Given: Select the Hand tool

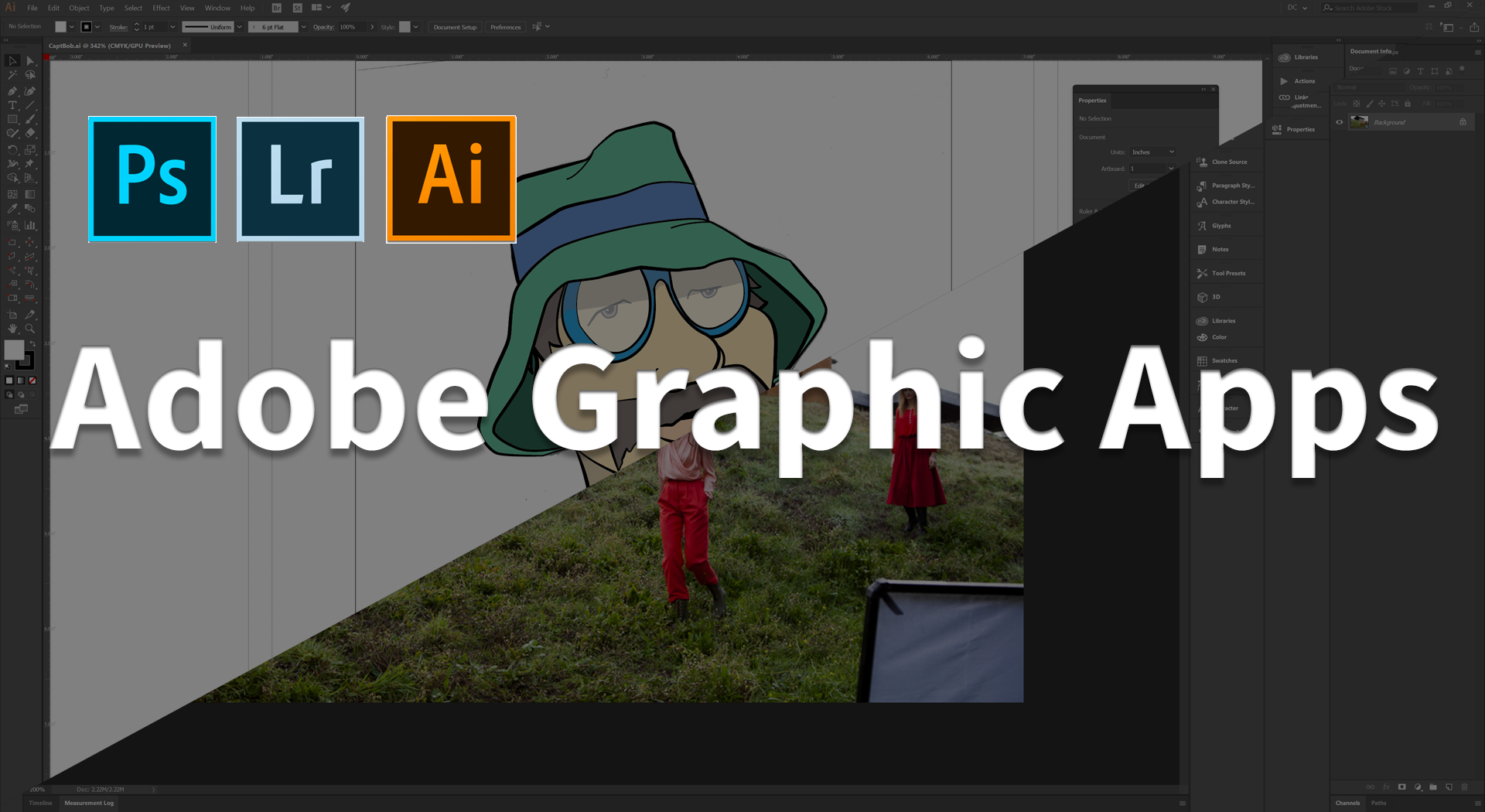Looking at the screenshot, I should (x=12, y=329).
